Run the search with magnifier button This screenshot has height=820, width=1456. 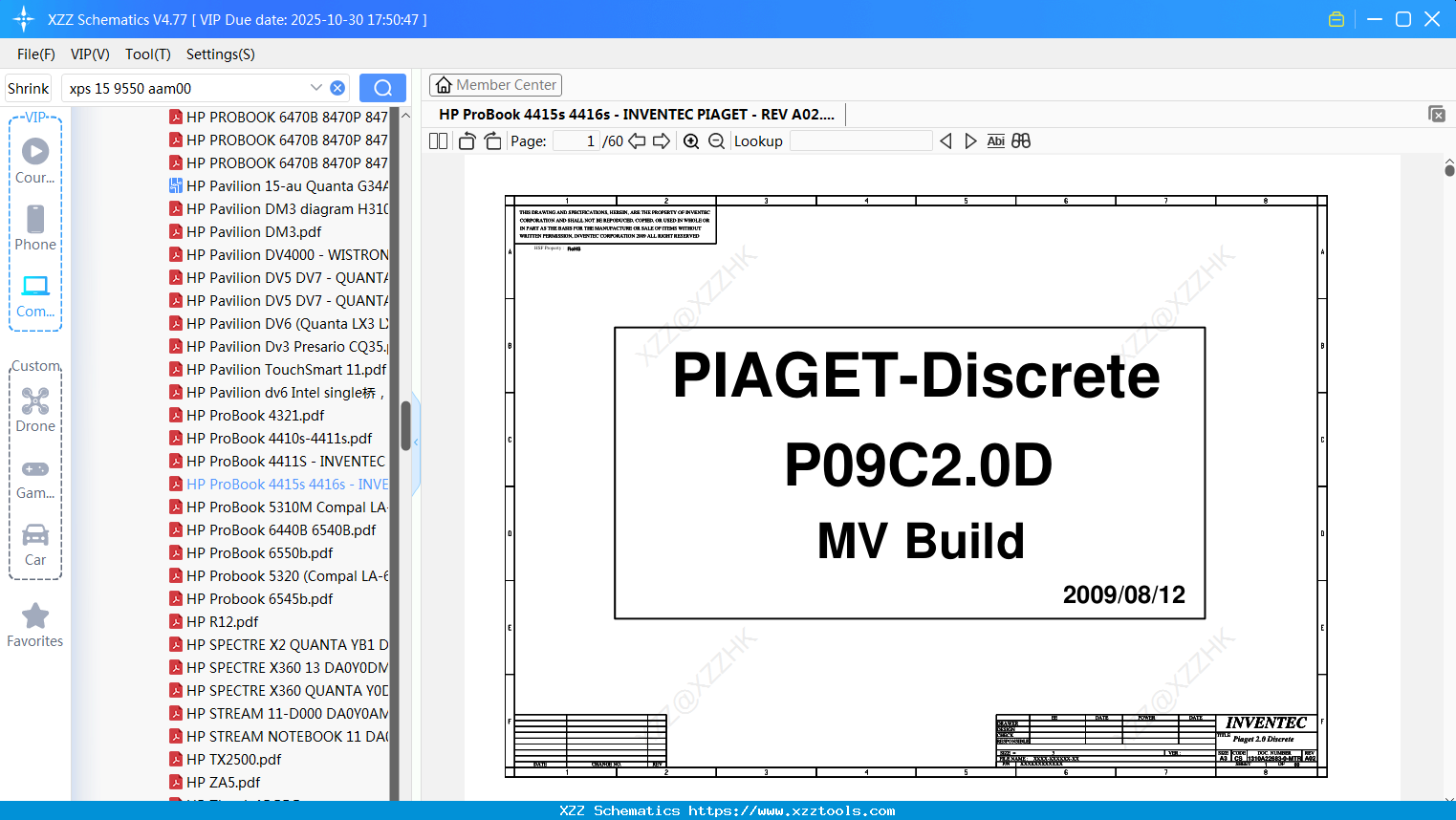(382, 88)
